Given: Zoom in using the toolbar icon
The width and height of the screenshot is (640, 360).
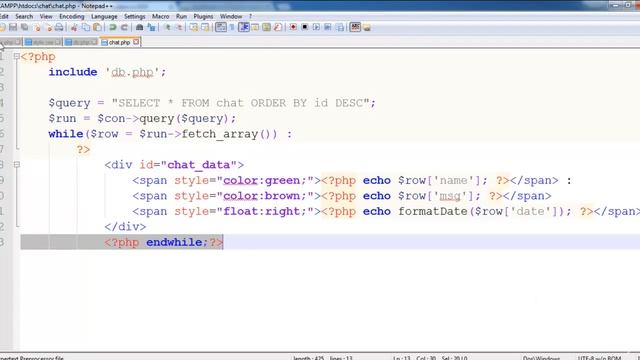Looking at the screenshot, I should 168,27.
